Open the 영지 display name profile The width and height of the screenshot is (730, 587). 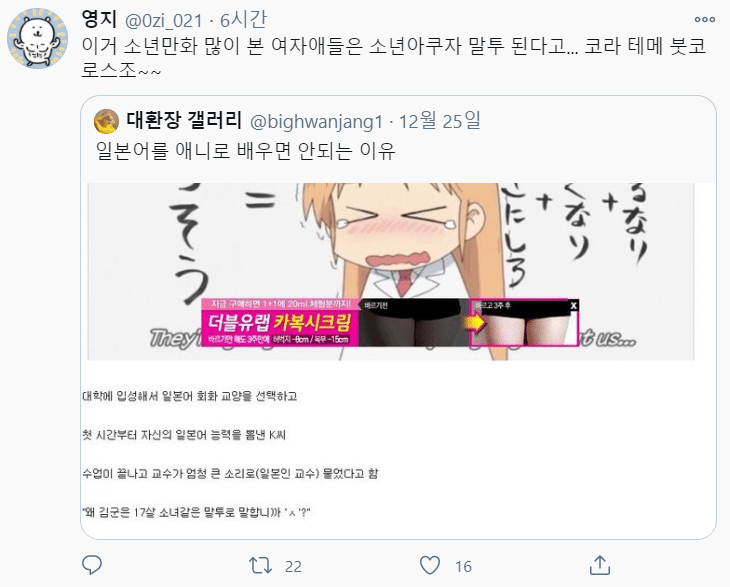point(99,20)
